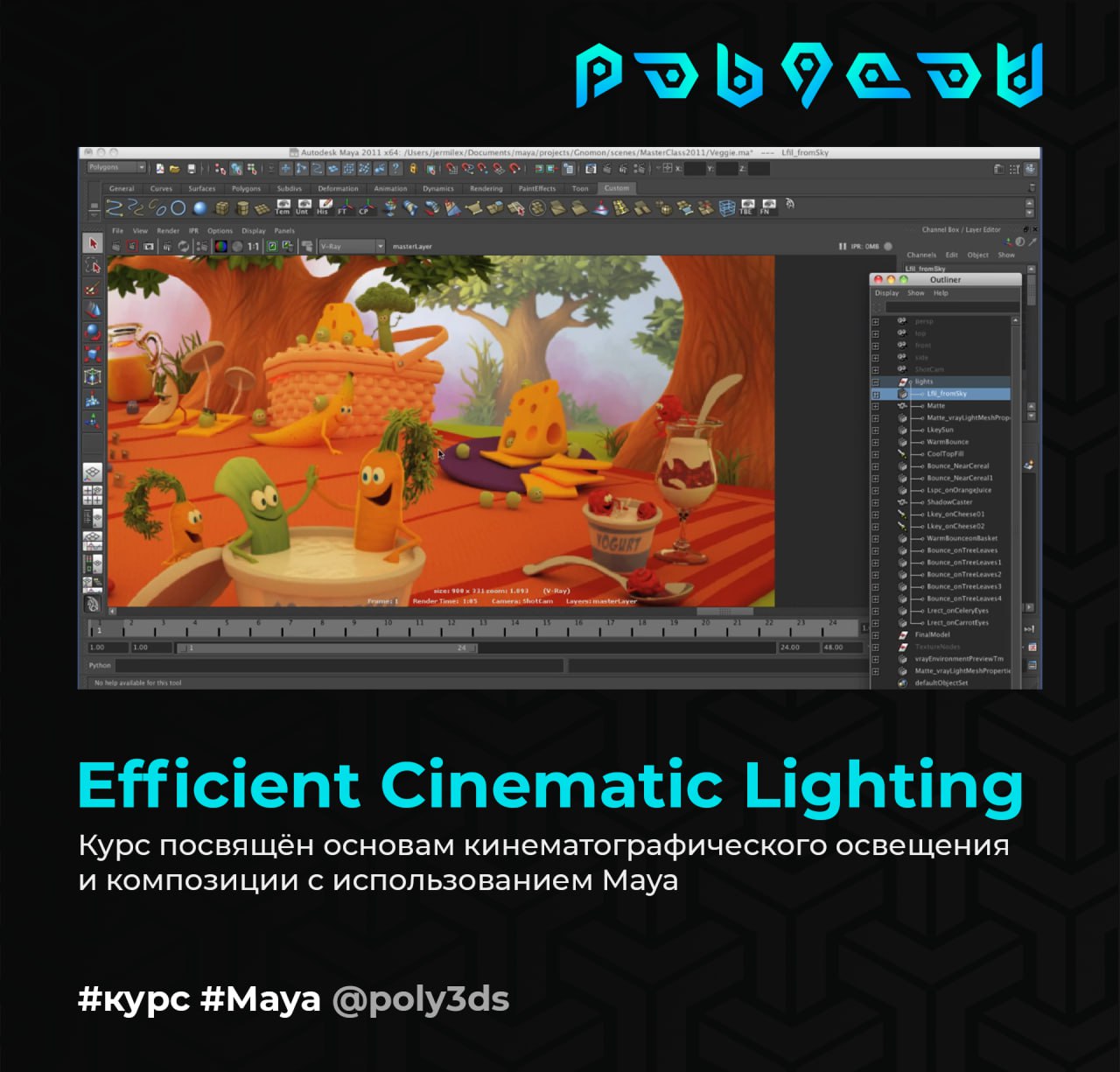This screenshot has height=1072, width=1120.
Task: Switch to the Custom shelf tab
Action: [616, 188]
